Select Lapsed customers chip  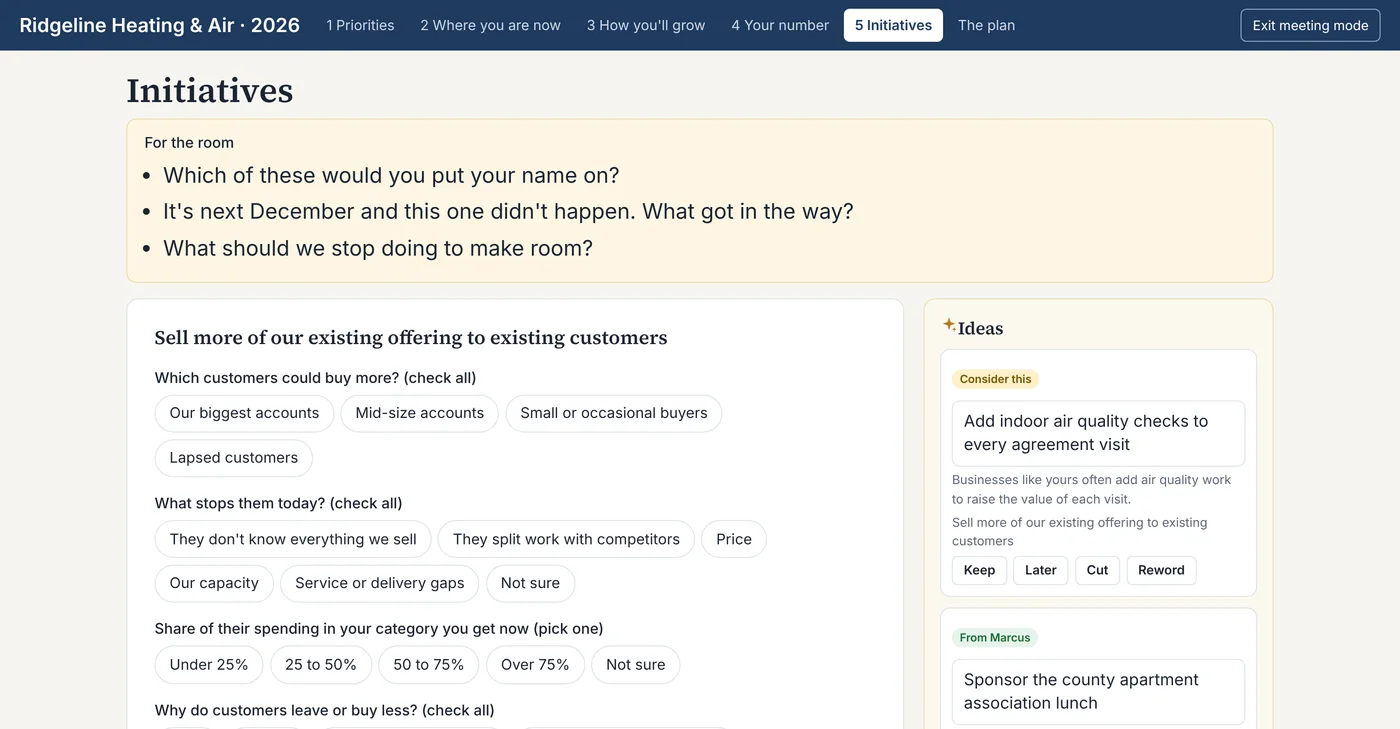pyautogui.click(x=234, y=458)
